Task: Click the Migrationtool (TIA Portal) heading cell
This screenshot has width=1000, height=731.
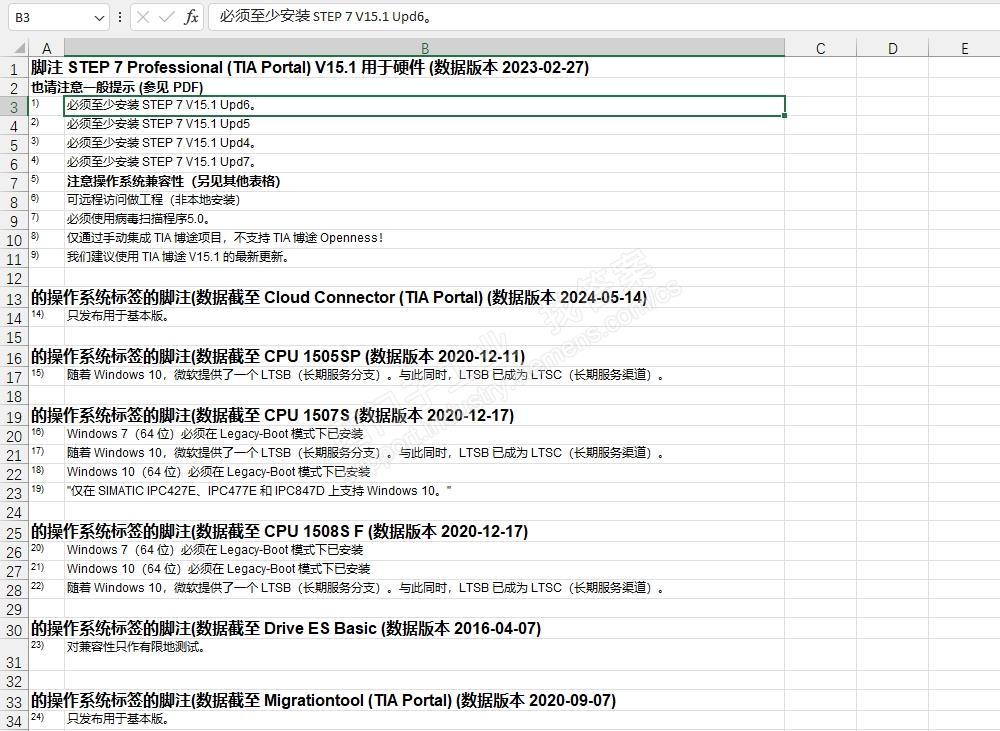Action: click(x=323, y=701)
